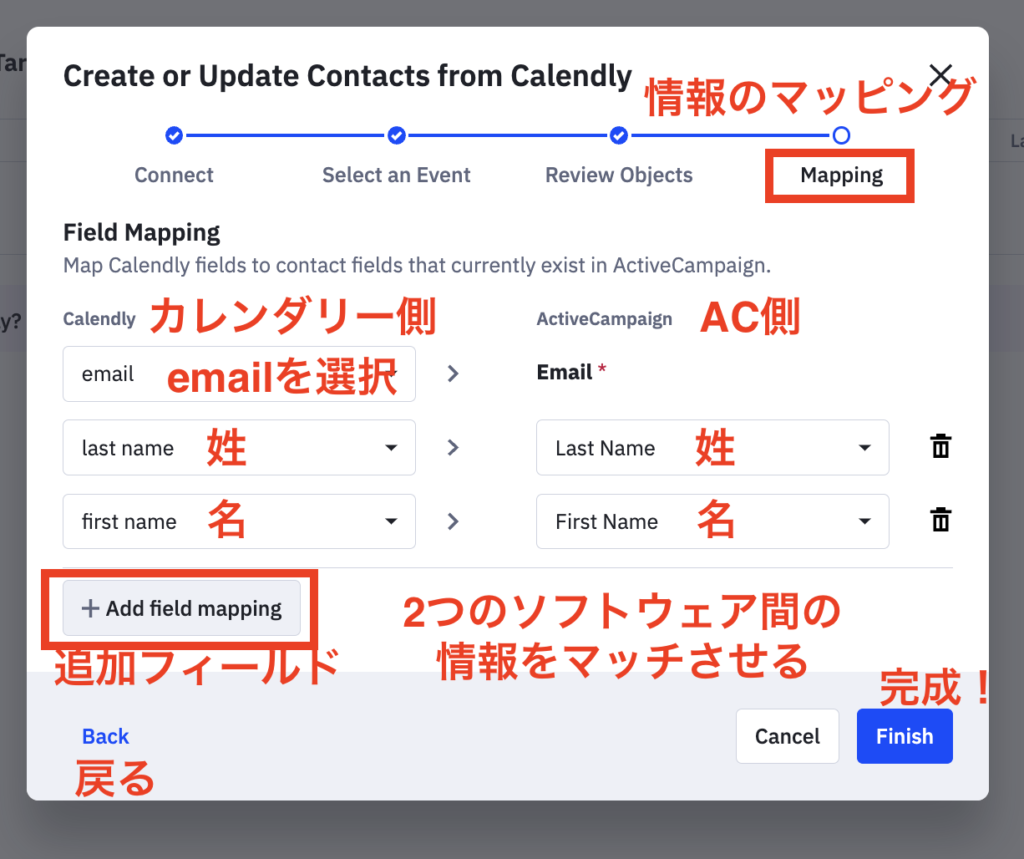Screen dimensions: 1024x859
Task: Click the Select an Event step checkmark
Action: (396, 135)
